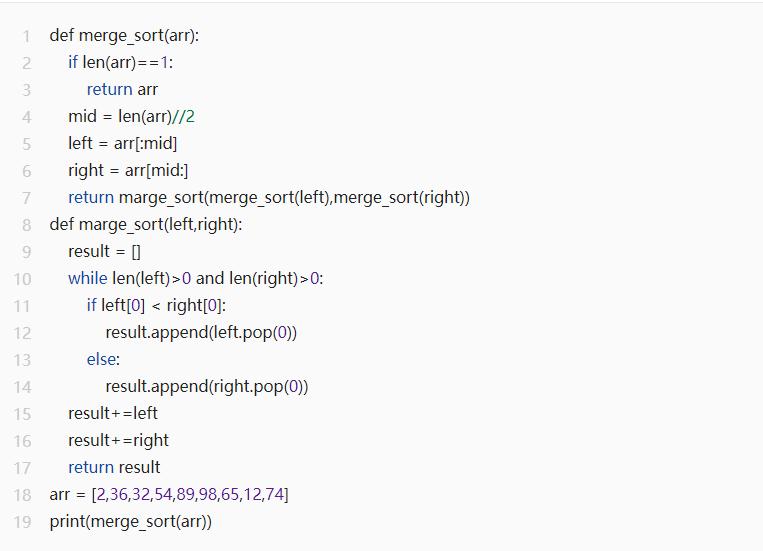Click the 'else:' keyword on line 13
The width and height of the screenshot is (763, 551).
tap(103, 359)
